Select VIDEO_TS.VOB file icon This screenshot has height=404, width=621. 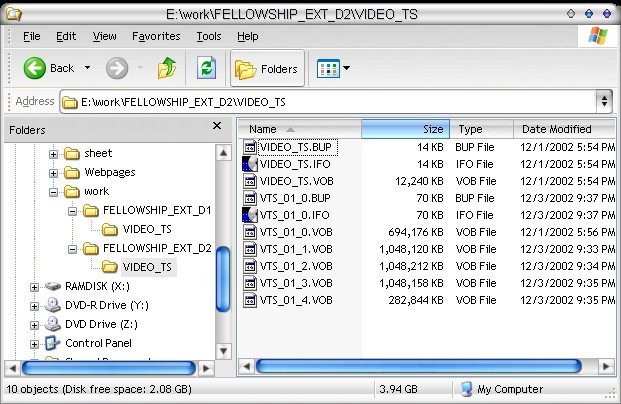[250, 181]
